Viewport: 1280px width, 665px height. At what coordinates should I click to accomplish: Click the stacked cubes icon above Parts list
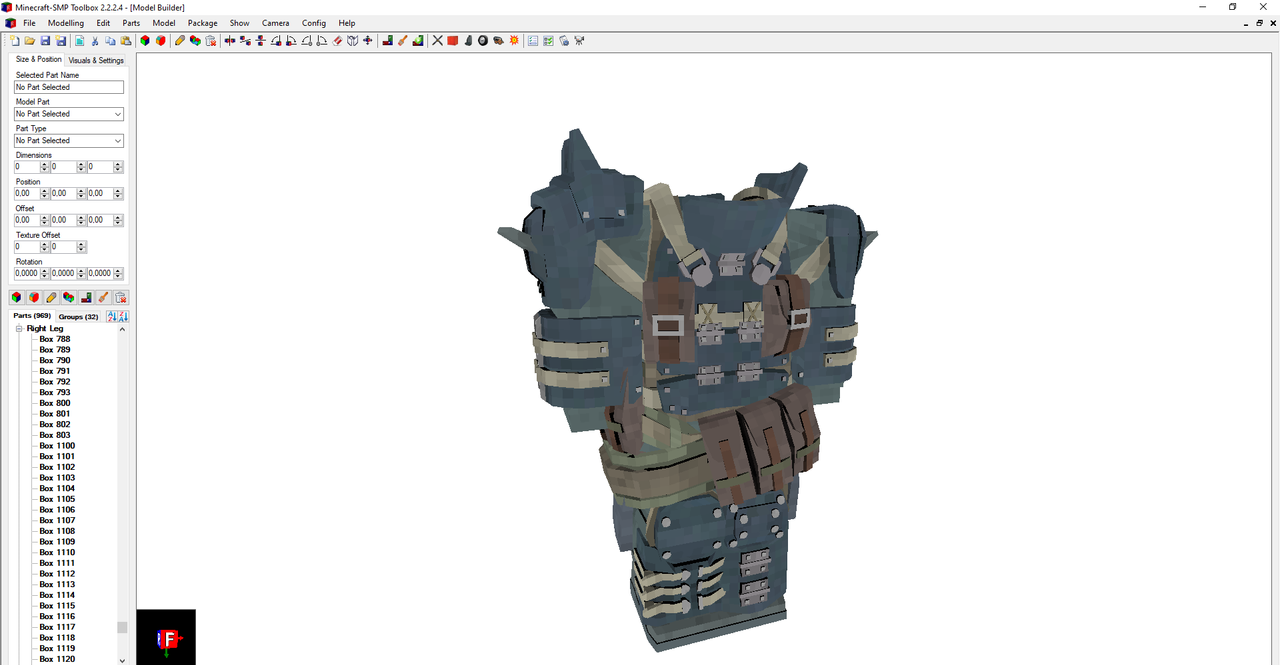click(x=68, y=297)
